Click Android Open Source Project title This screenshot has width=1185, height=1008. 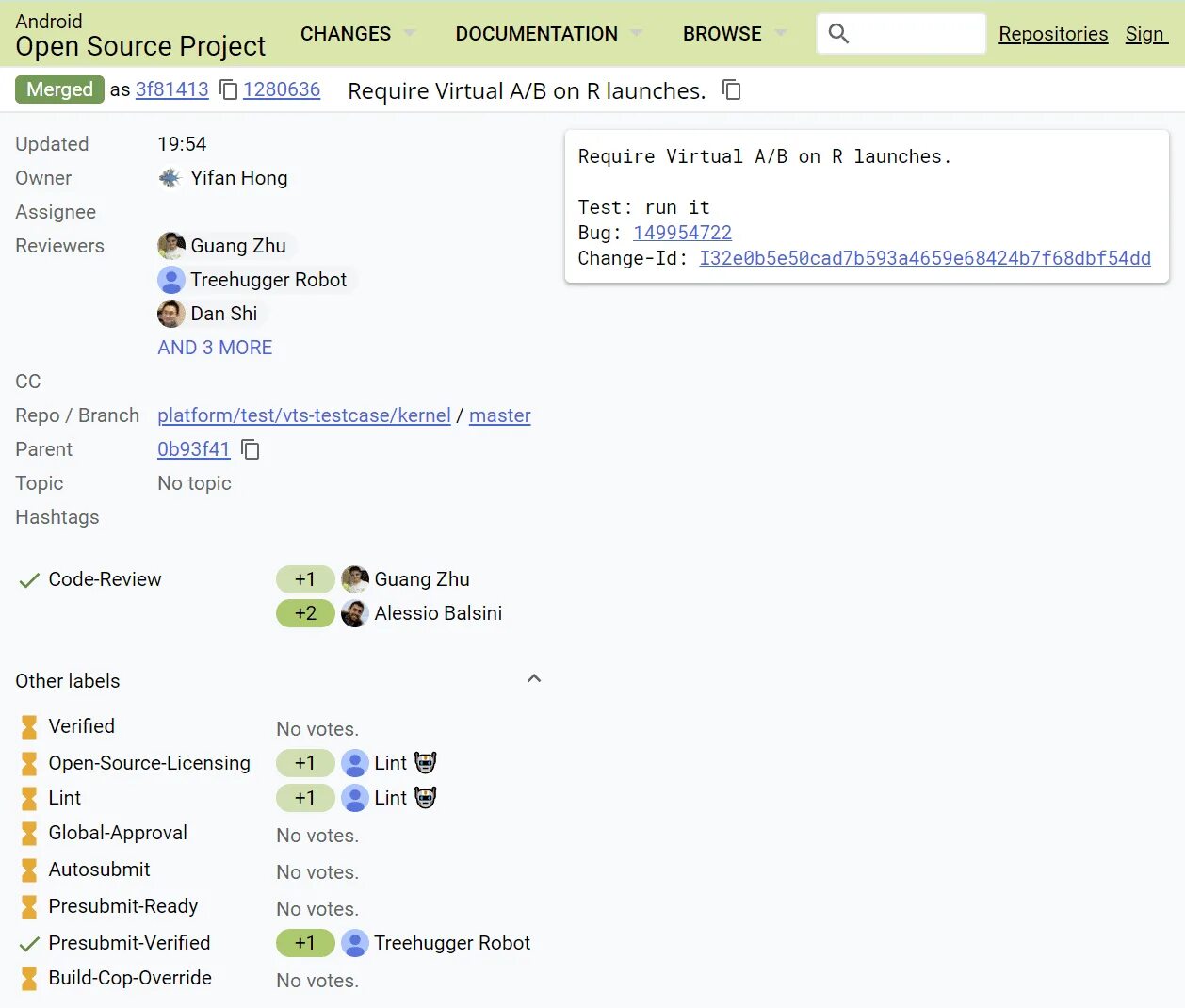tap(140, 35)
